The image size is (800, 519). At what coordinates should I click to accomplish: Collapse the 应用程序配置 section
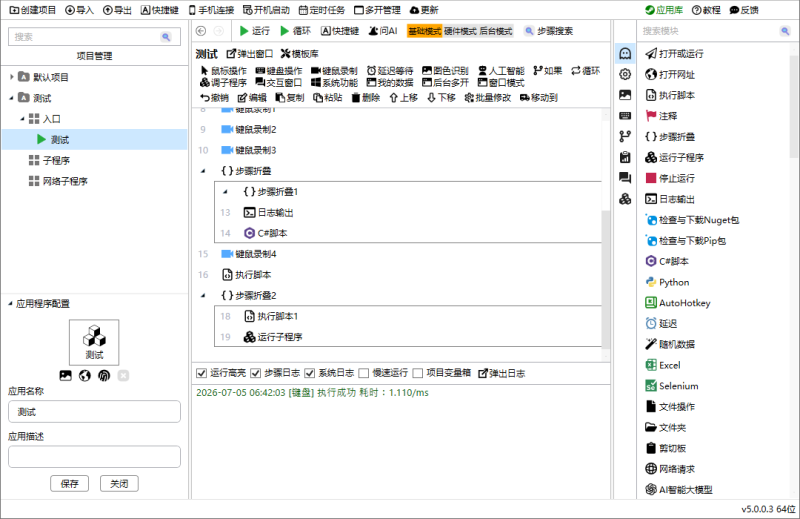[x=10, y=304]
